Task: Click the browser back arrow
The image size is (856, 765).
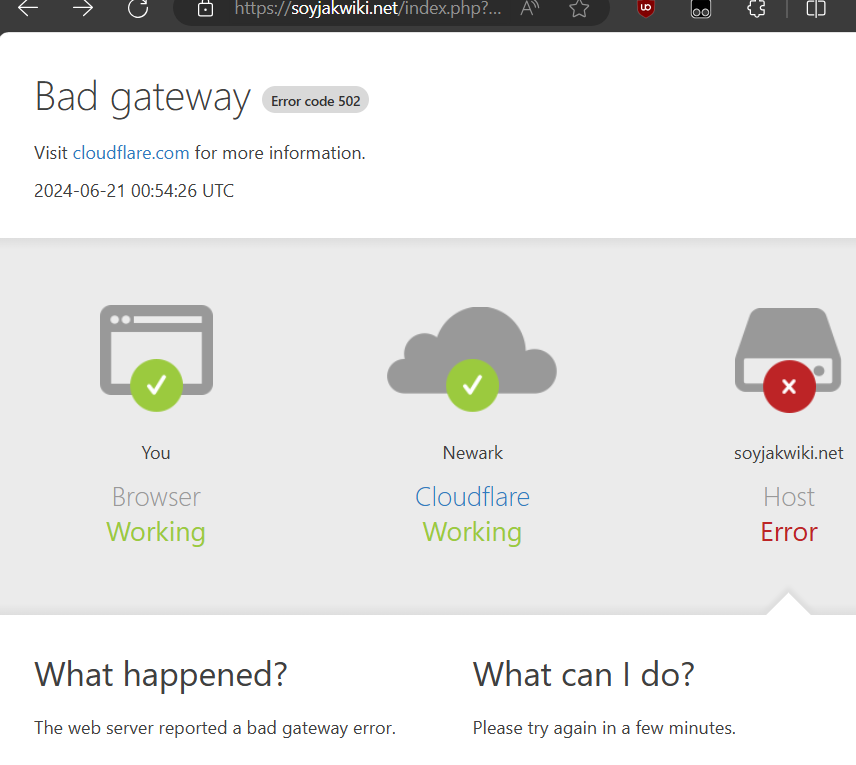Action: coord(28,9)
